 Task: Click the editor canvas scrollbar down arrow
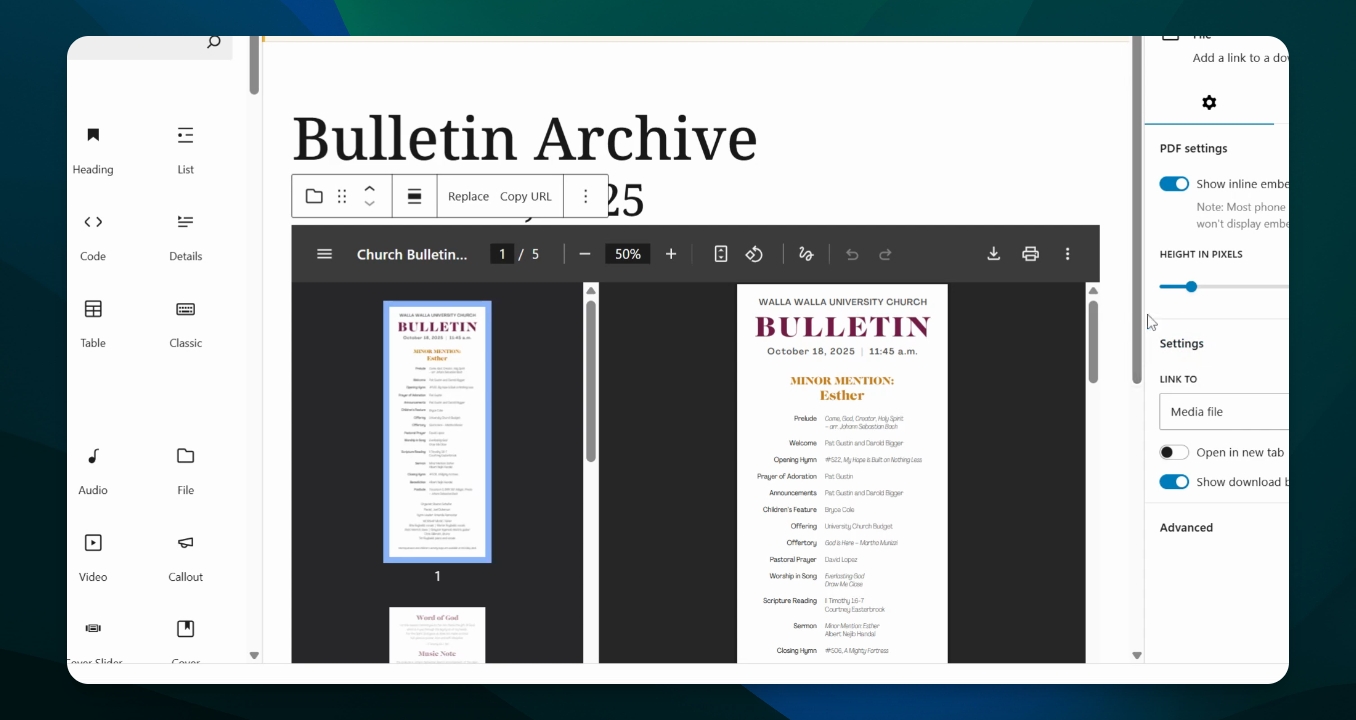coord(1137,656)
